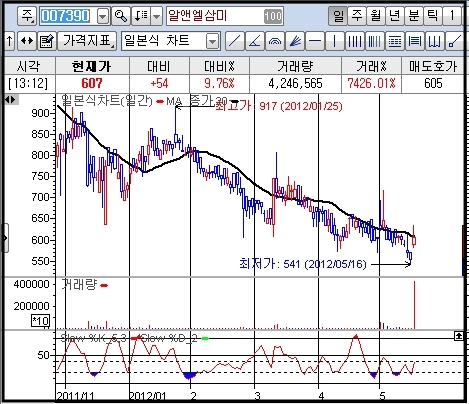Open the 가격지표 price indicator menu

[x=87, y=41]
